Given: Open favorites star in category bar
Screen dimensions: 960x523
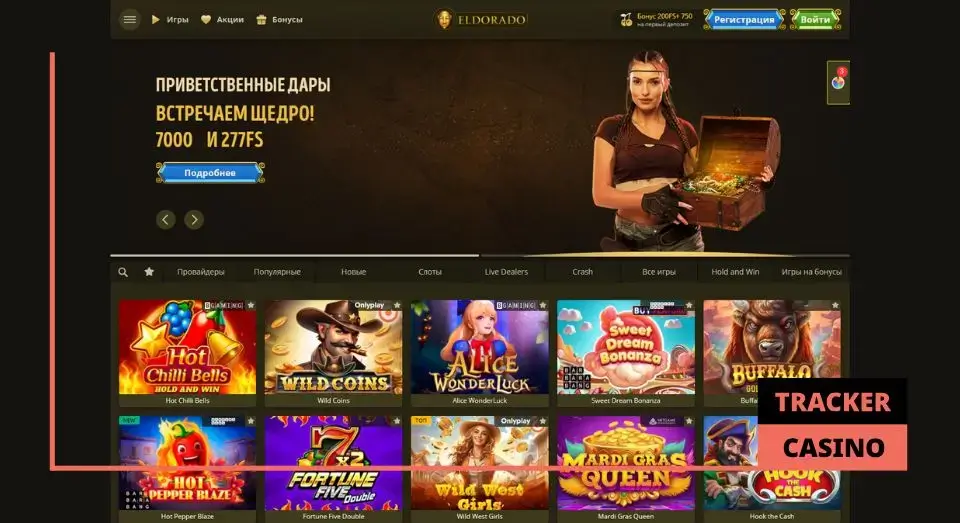Looking at the screenshot, I should point(149,271).
